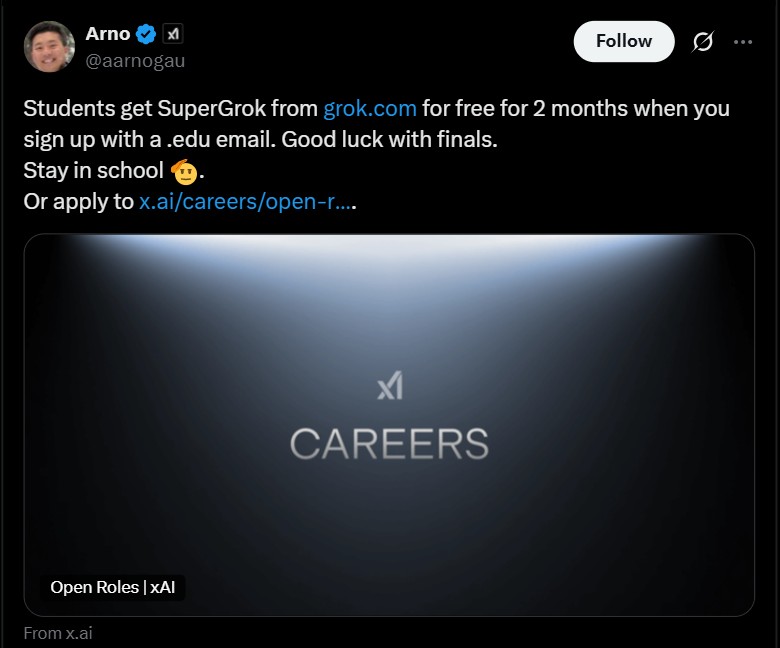Open the x.ai/careers/open-r… link
The image size is (780, 648).
tap(245, 201)
